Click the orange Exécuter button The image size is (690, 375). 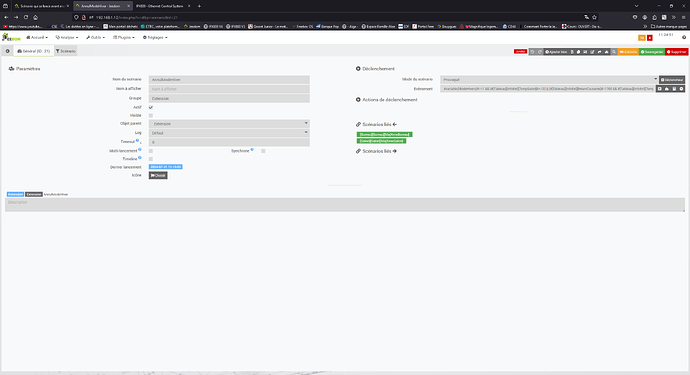point(628,51)
